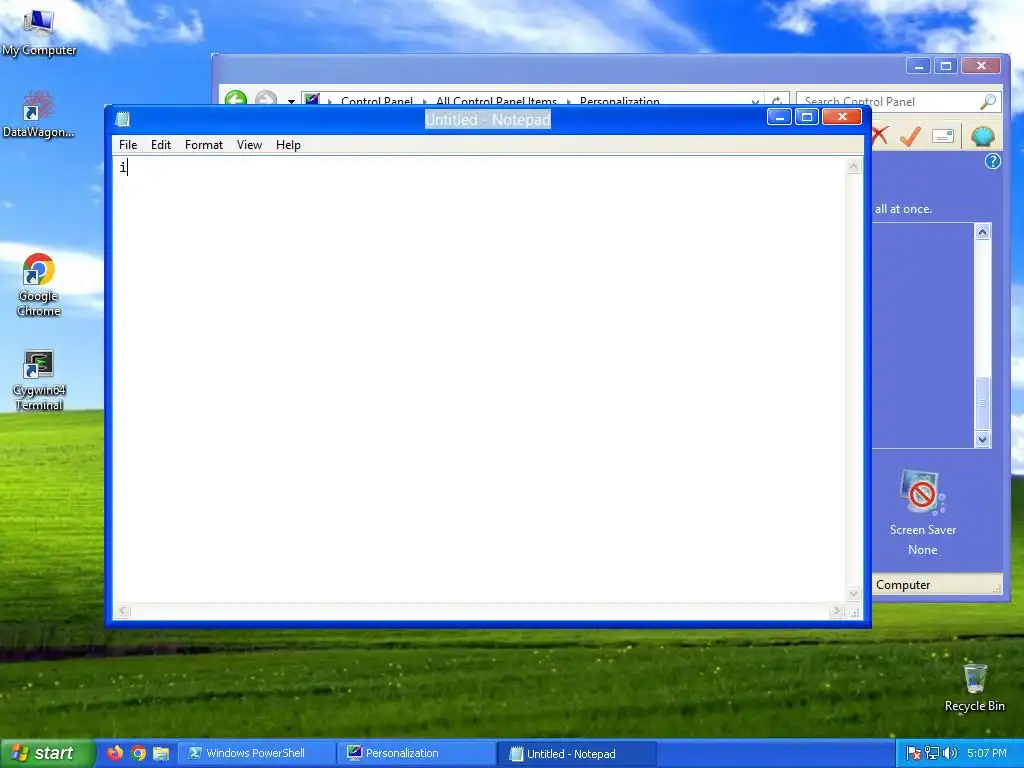
Task: Open file explorer from quick launch bar
Action: click(x=161, y=753)
